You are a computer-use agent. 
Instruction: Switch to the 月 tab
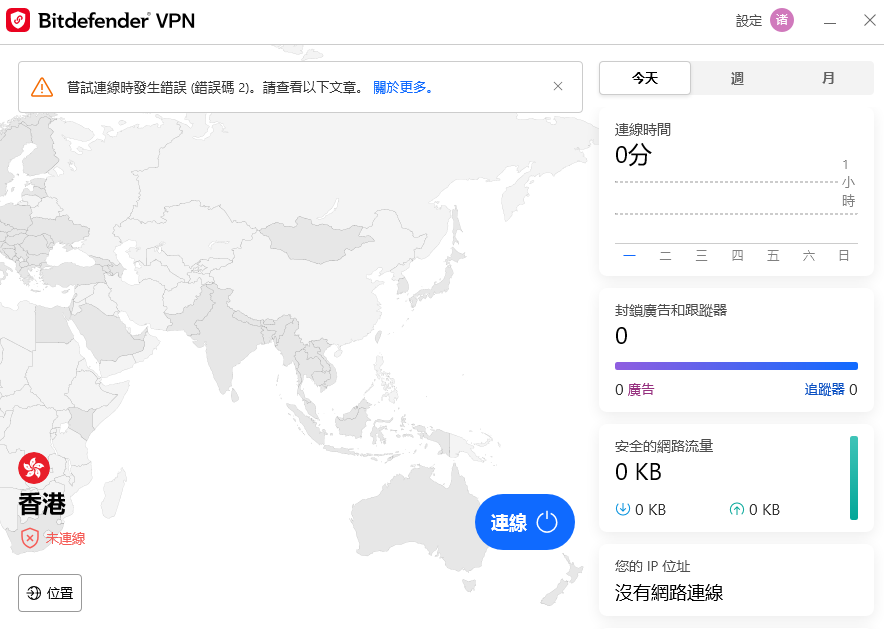[x=828, y=78]
